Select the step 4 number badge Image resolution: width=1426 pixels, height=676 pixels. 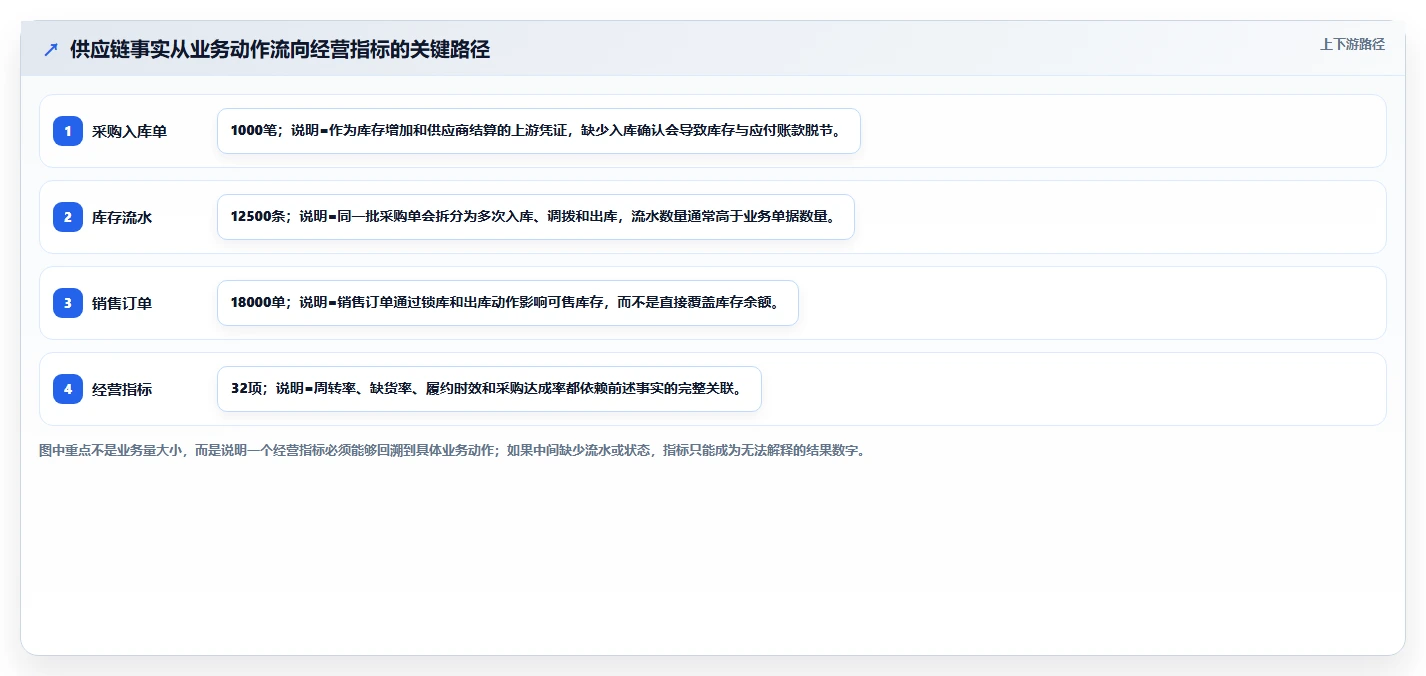pos(68,389)
